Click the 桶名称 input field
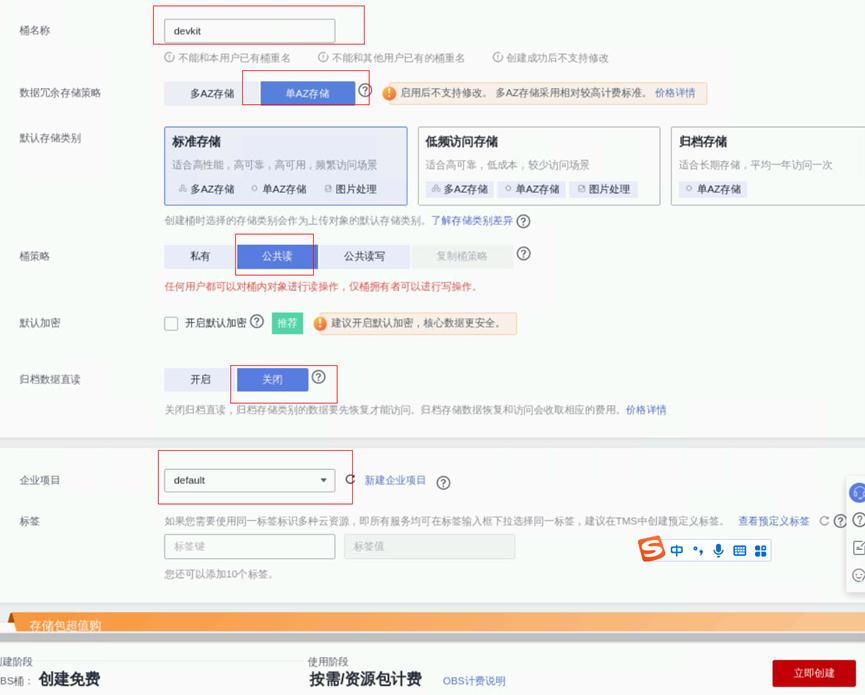The width and height of the screenshot is (865, 695). click(249, 31)
